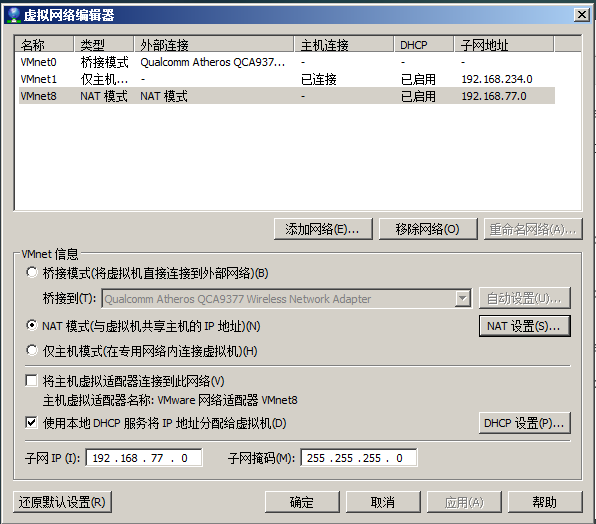Image resolution: width=596 pixels, height=524 pixels.
Task: Remove selected network with 移除网络
Action: tap(428, 229)
